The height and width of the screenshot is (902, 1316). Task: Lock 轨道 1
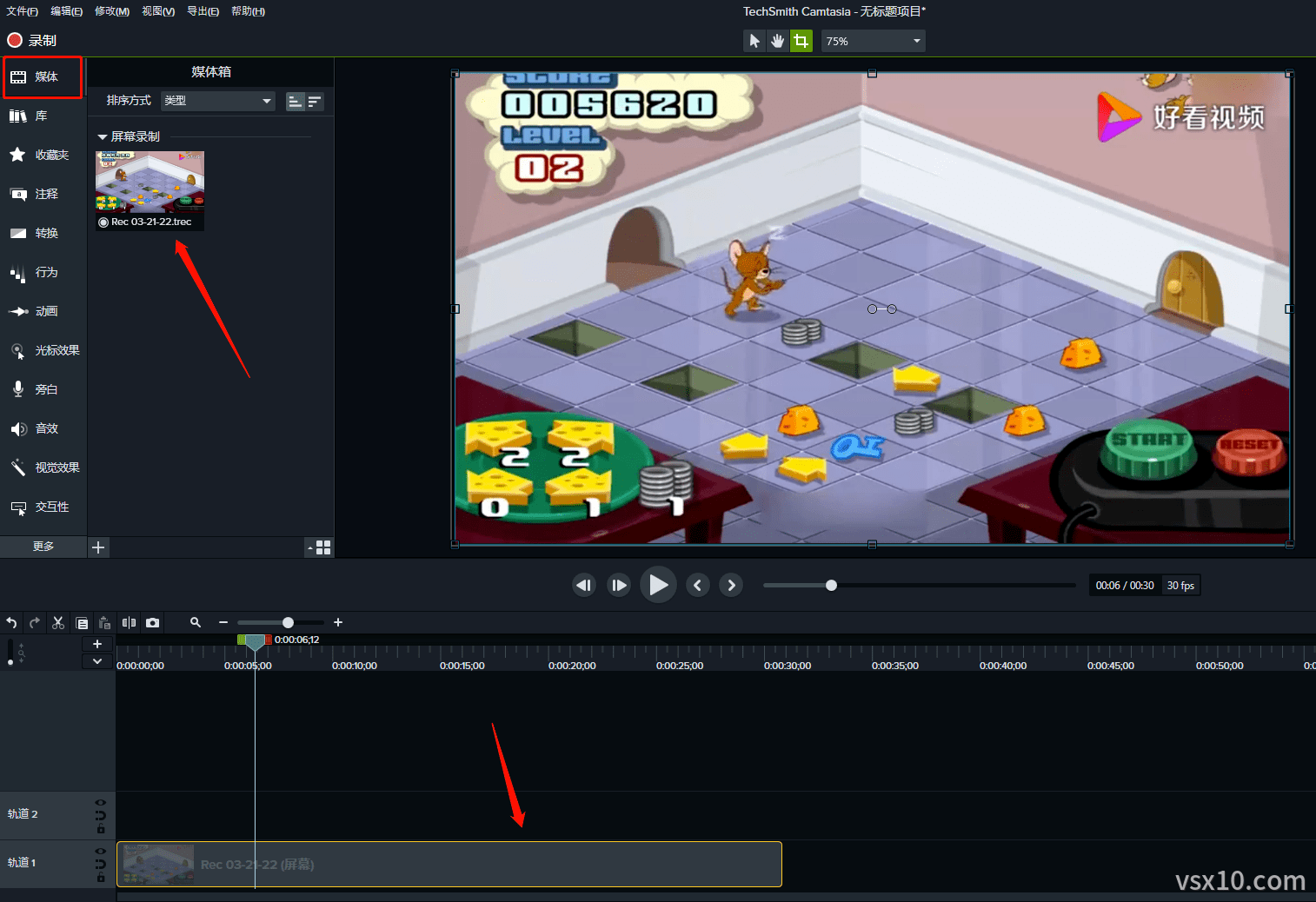101,878
